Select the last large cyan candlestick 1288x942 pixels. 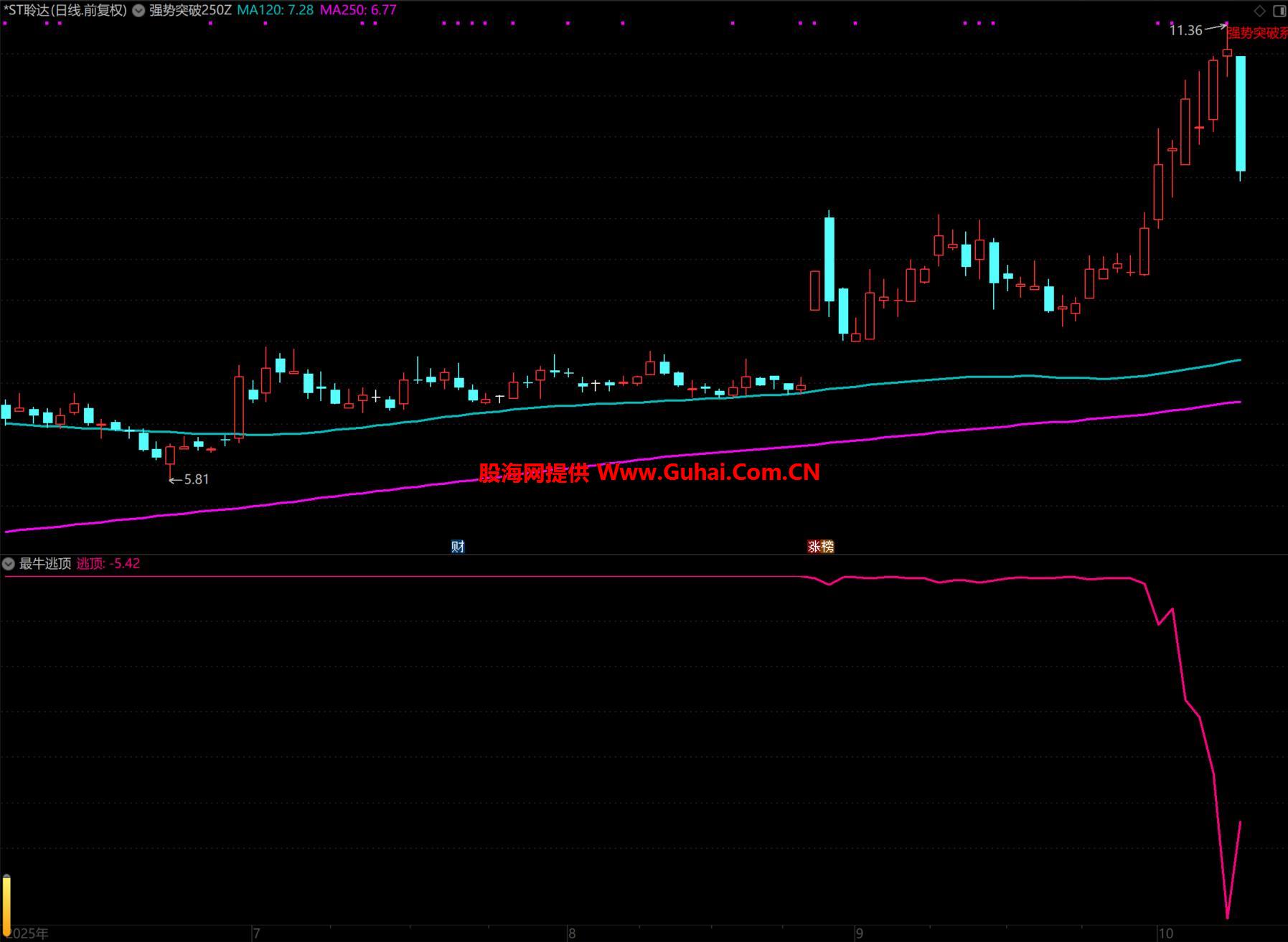click(1240, 113)
